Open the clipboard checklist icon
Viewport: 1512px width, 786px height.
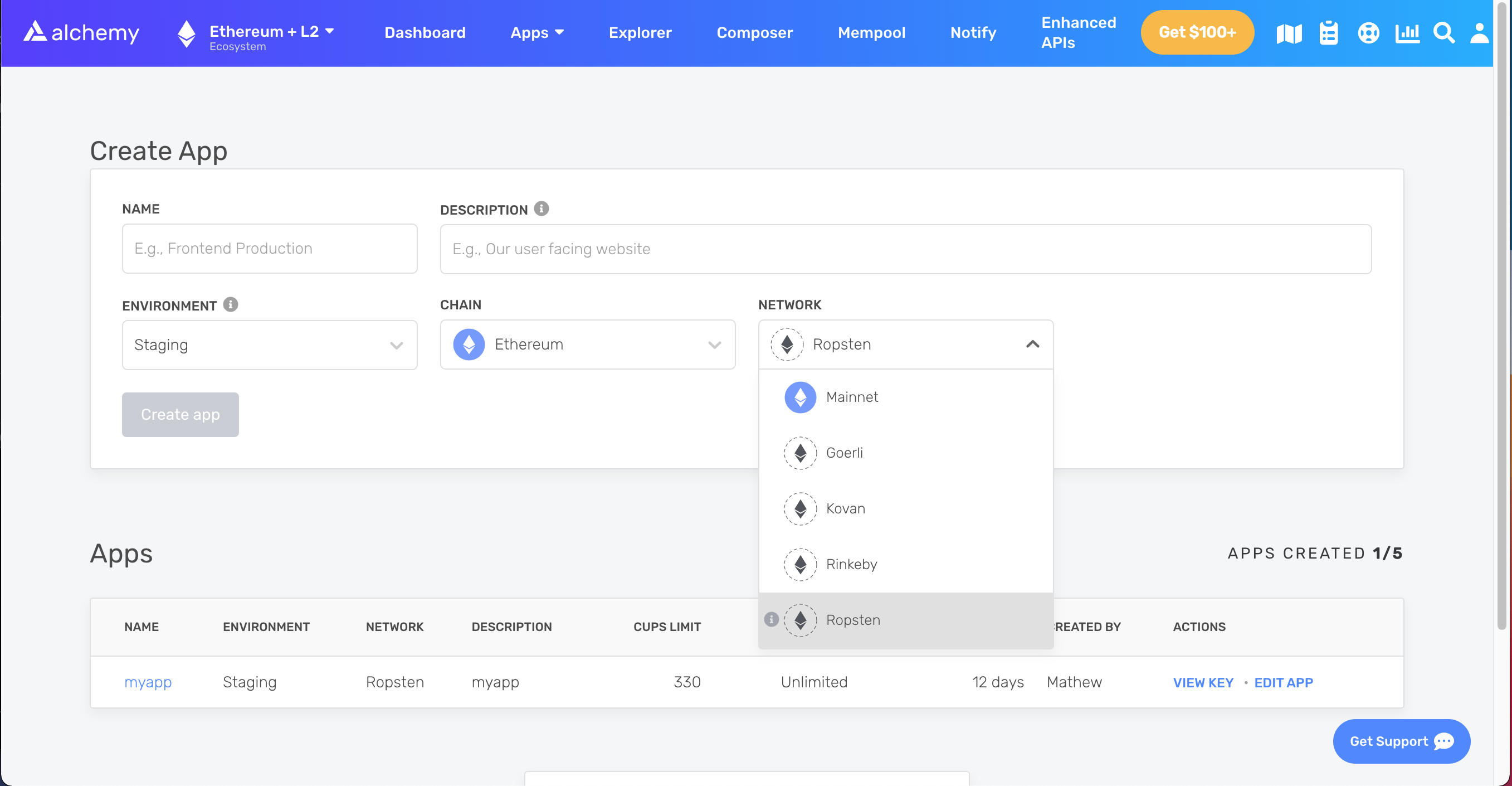pyautogui.click(x=1328, y=33)
